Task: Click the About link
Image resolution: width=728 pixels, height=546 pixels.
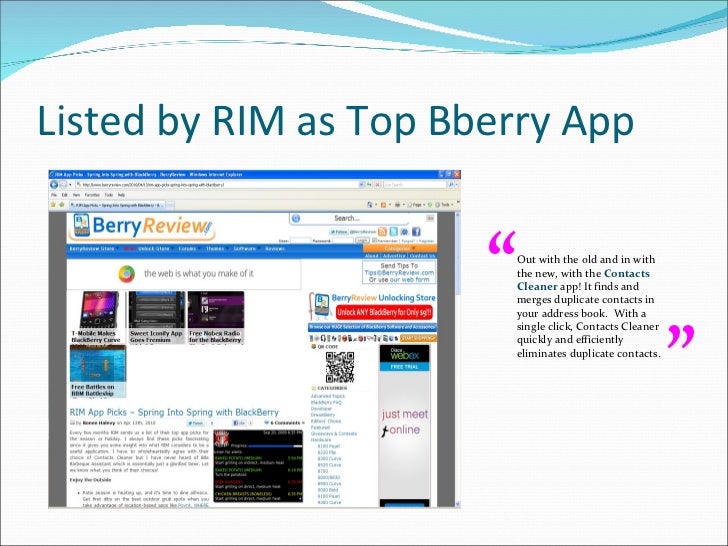Action: (x=371, y=256)
